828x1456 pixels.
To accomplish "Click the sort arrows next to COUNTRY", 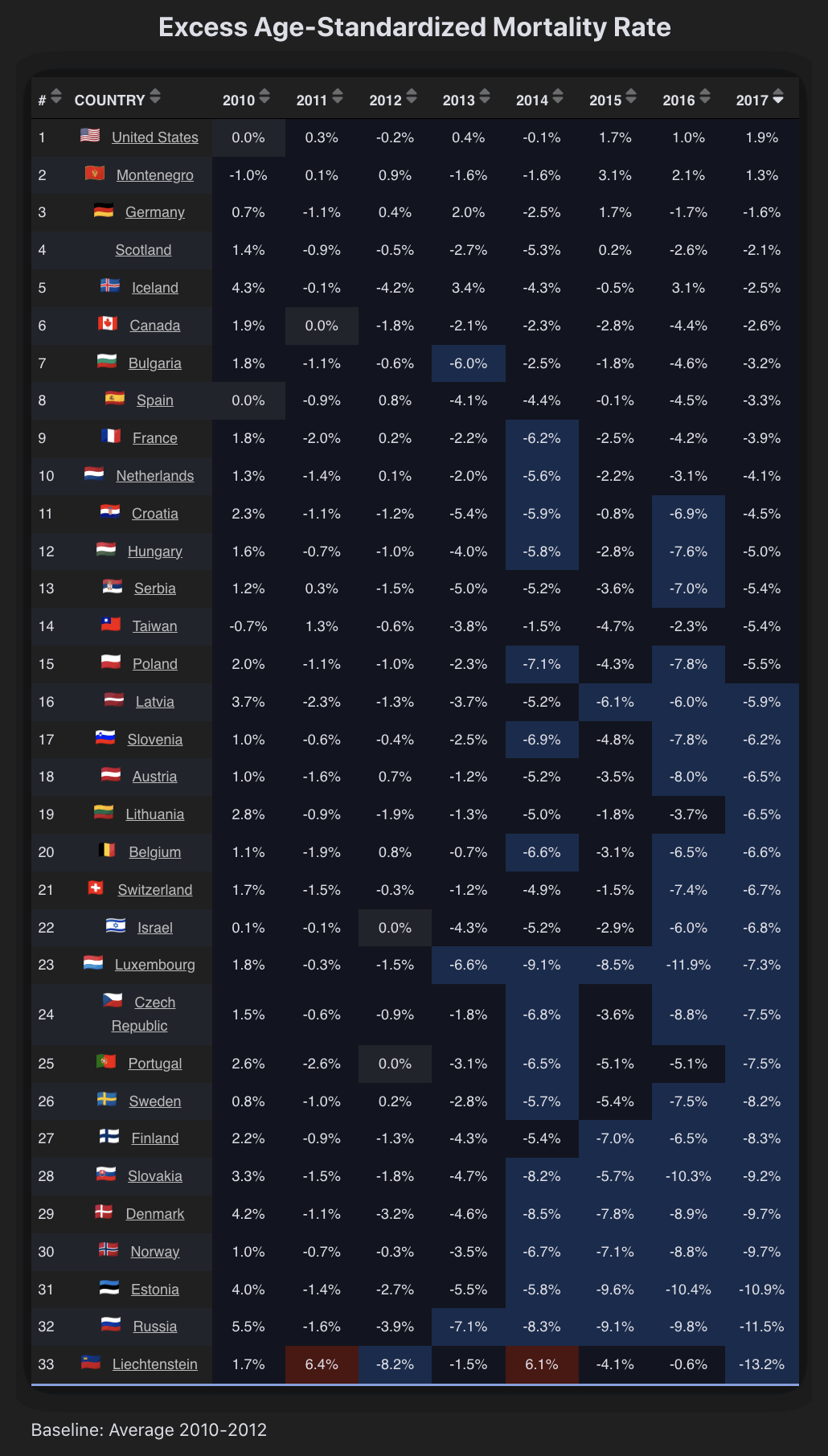I will point(155,96).
